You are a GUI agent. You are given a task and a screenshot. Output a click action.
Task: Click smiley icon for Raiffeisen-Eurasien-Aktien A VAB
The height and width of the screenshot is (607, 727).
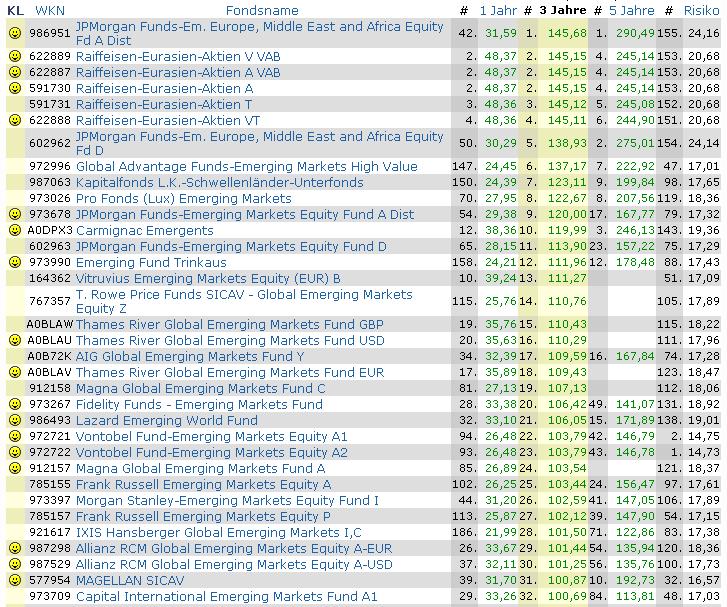15,72
